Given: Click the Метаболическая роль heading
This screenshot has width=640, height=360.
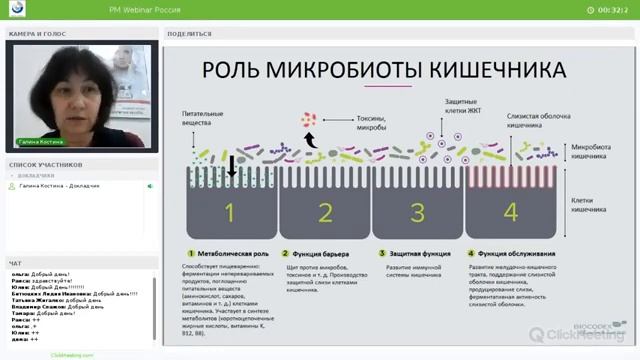Looking at the screenshot, I should (x=233, y=254).
